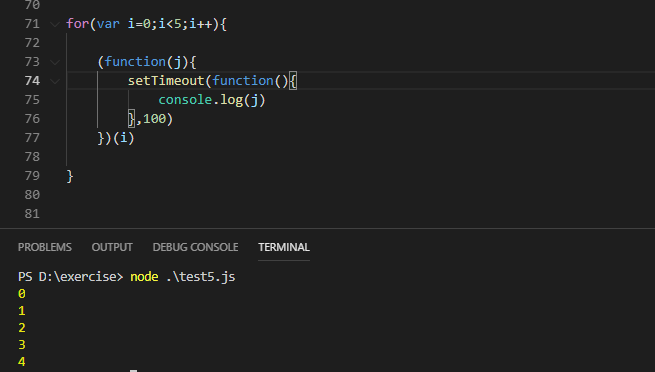
Task: Place cursor on 'for' keyword in line 71
Action: [78, 24]
